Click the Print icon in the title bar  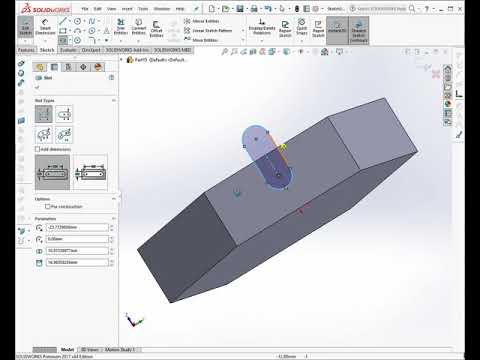(x=254, y=9)
